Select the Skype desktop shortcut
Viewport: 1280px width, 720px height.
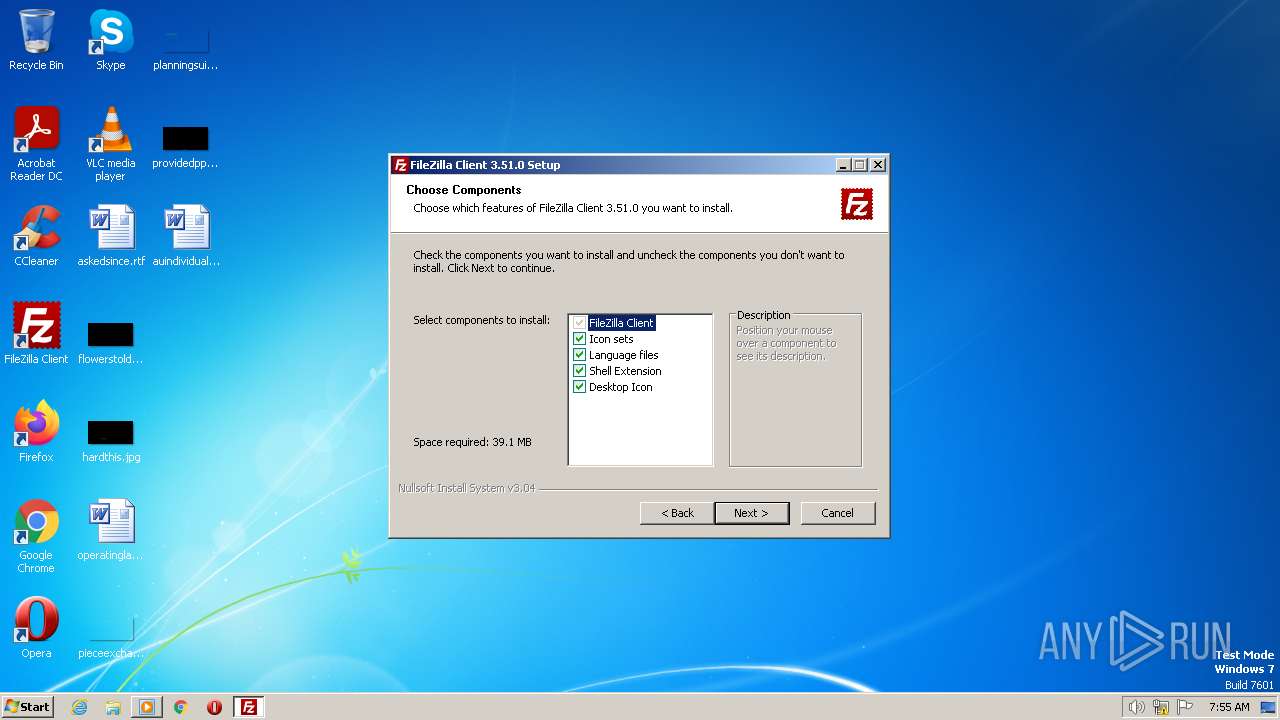pos(110,40)
